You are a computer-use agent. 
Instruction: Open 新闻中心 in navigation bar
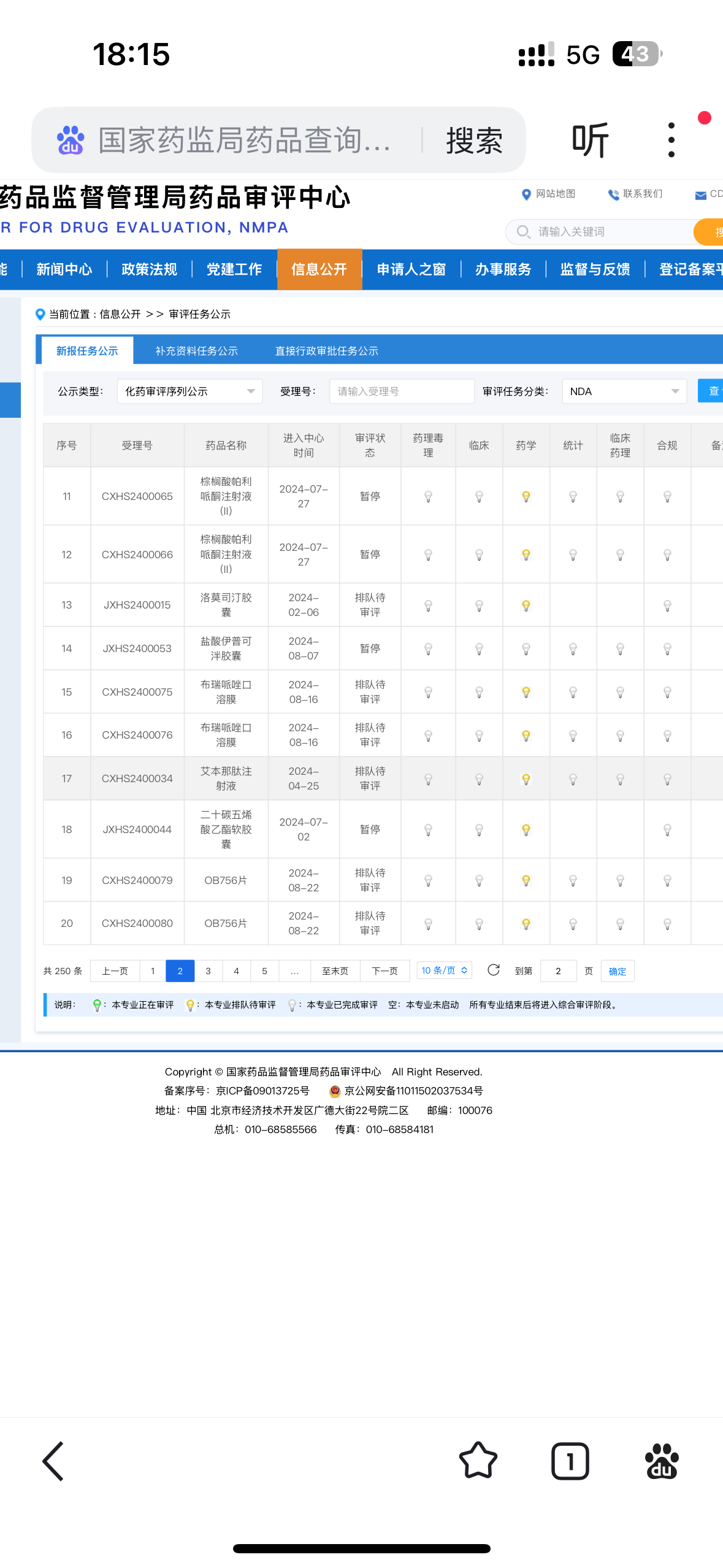[x=64, y=269]
